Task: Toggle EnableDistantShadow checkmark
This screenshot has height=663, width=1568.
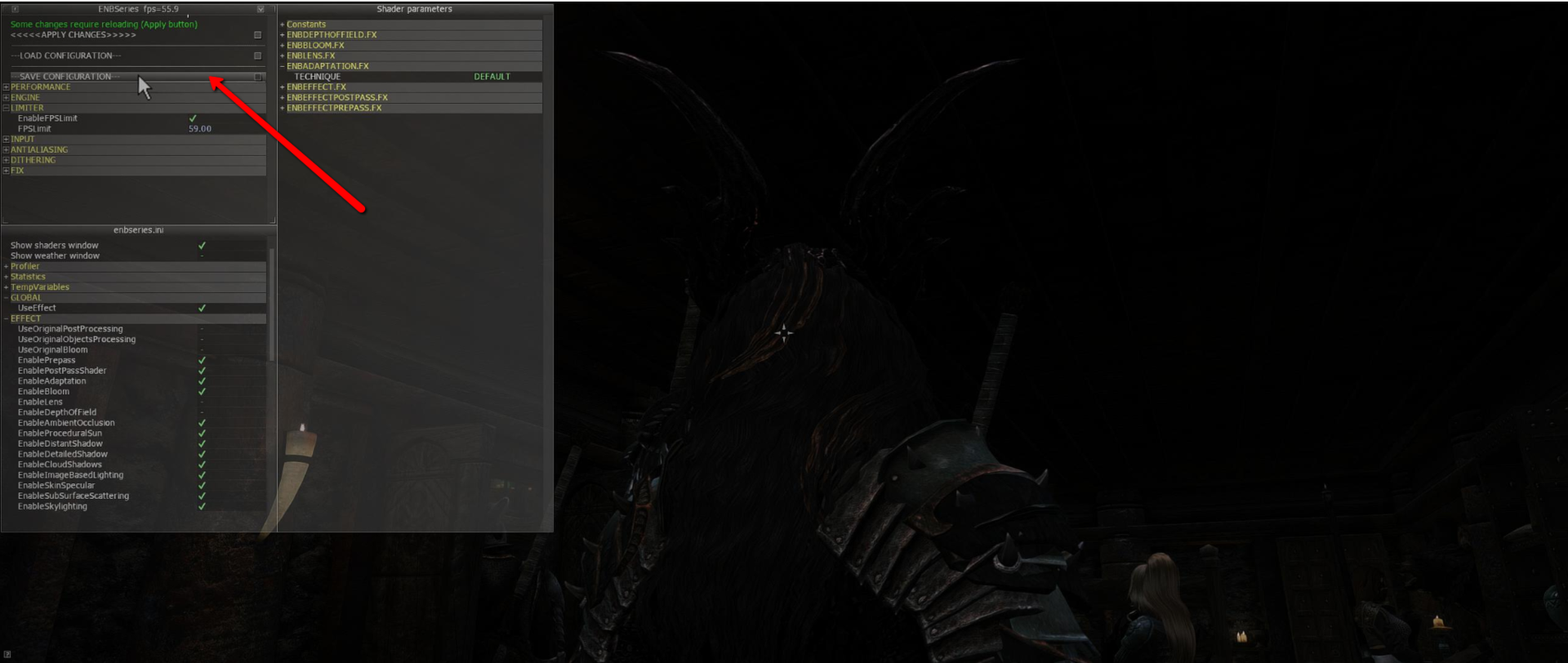Action: tap(202, 444)
